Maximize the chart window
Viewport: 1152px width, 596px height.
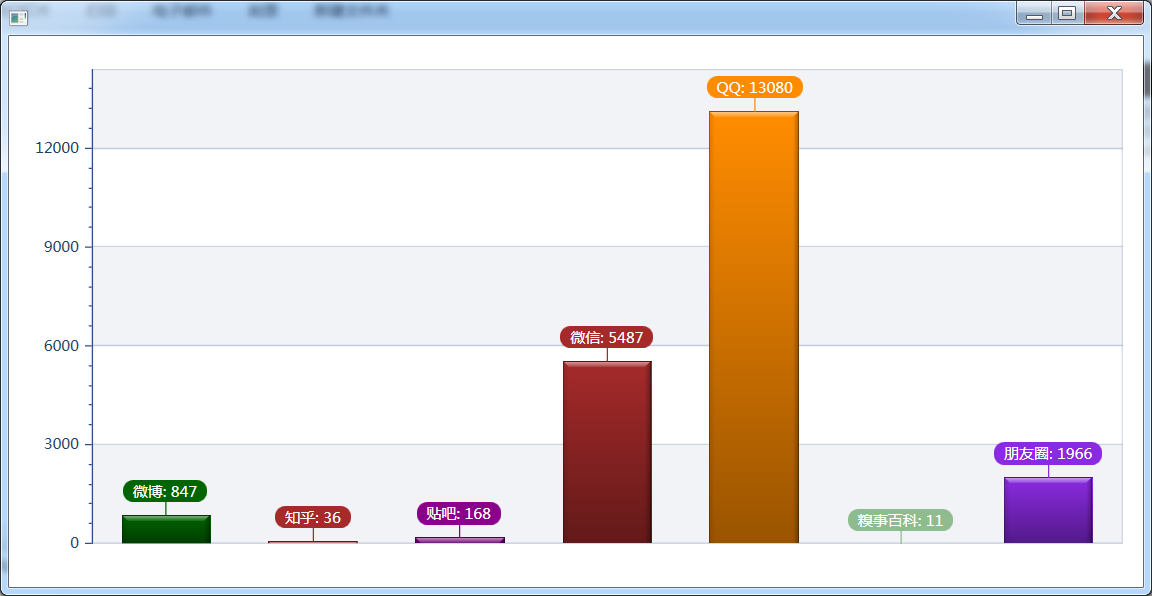tap(1068, 12)
